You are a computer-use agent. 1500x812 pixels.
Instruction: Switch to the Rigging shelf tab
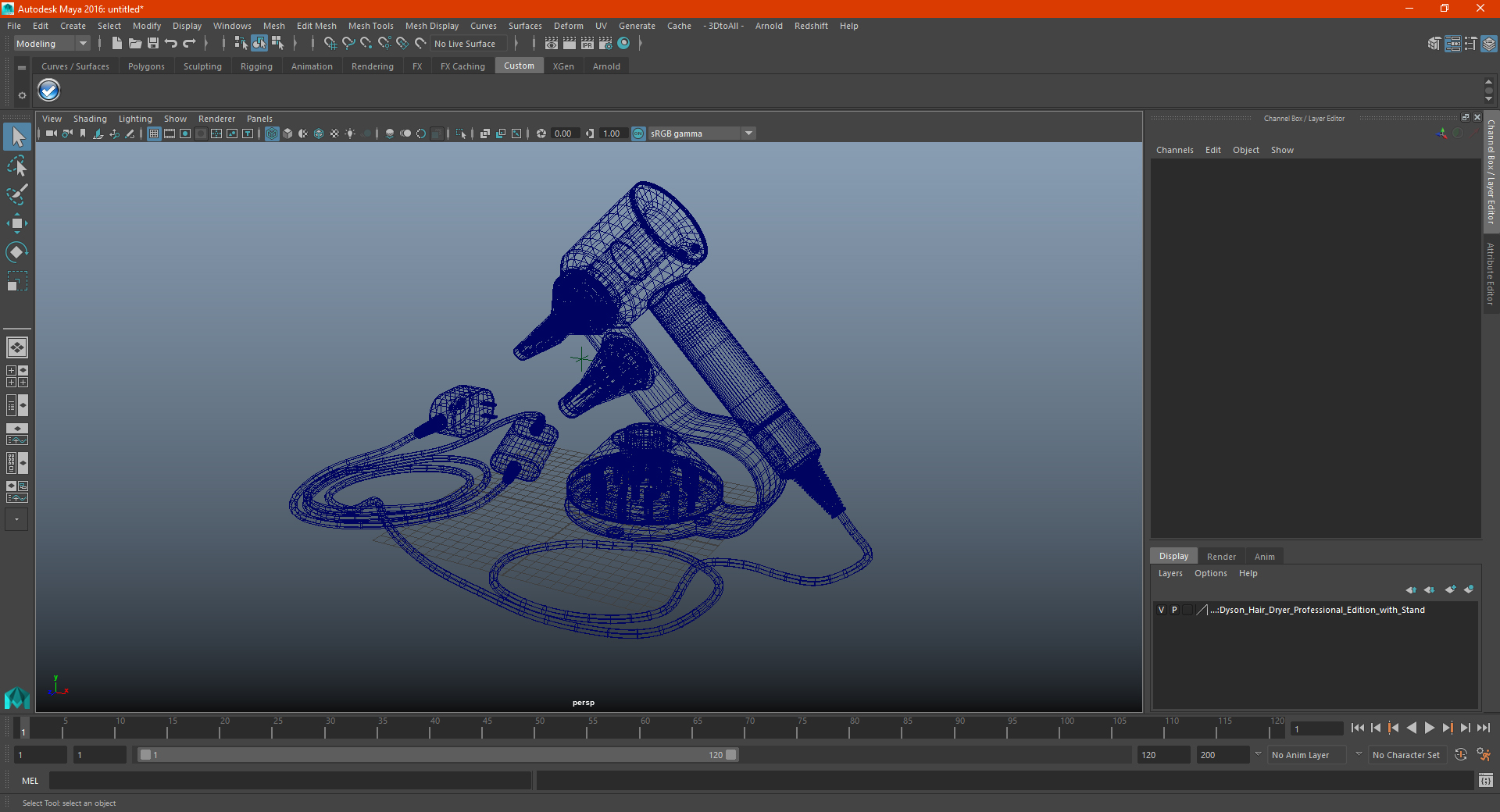(x=256, y=66)
